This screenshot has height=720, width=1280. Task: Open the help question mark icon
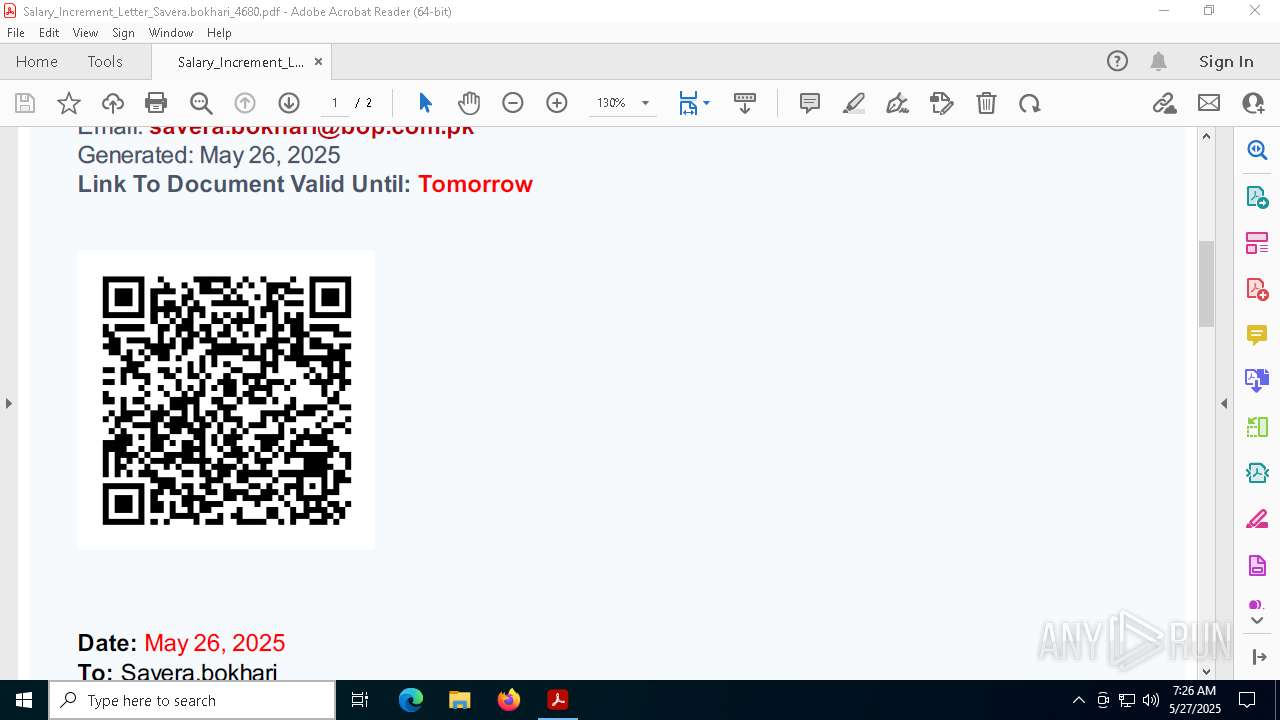coord(1117,61)
